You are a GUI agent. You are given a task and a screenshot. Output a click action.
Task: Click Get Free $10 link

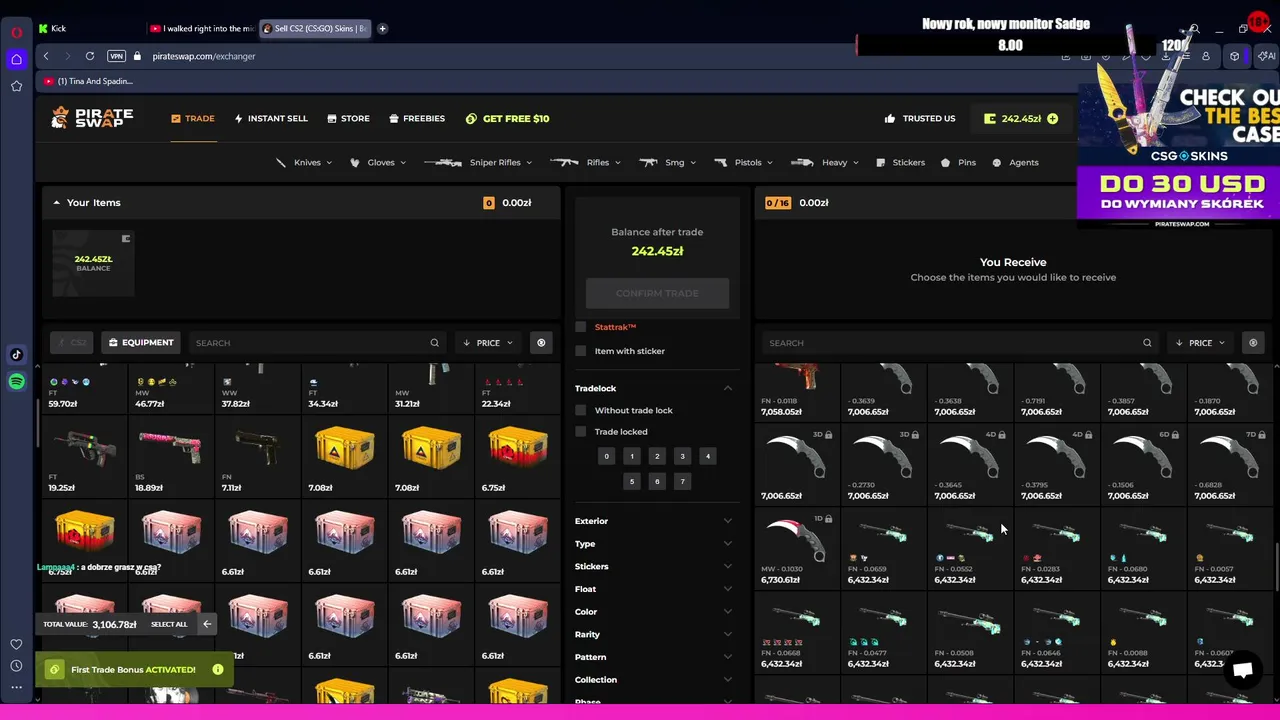pyautogui.click(x=508, y=119)
